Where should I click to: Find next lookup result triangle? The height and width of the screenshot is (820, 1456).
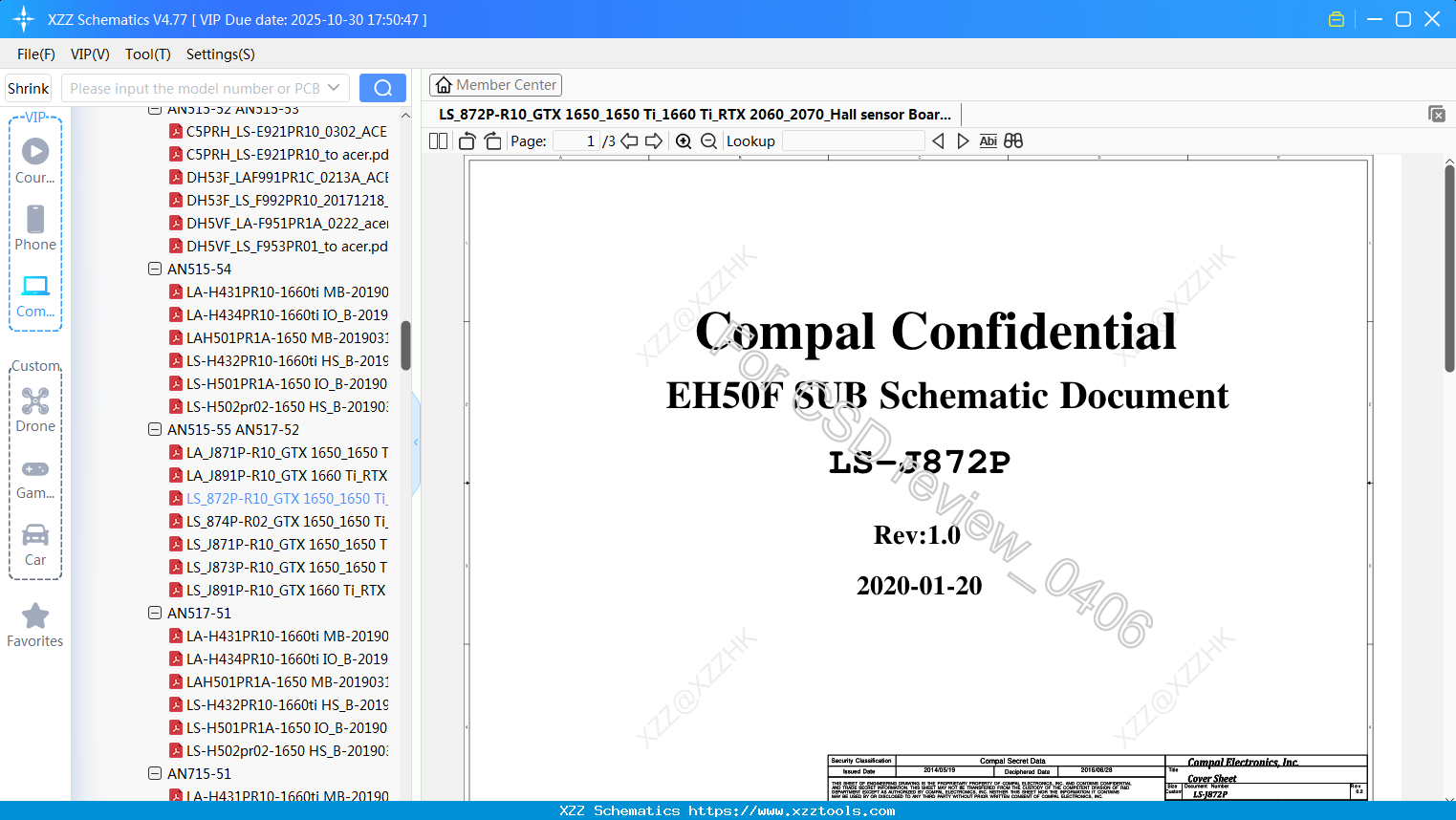[x=963, y=141]
